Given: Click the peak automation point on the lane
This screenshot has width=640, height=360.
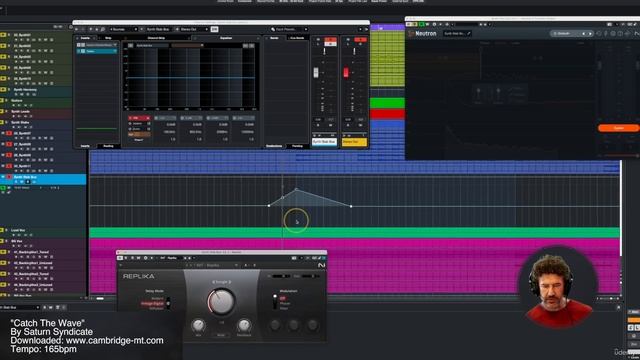Looking at the screenshot, I should pos(296,189).
